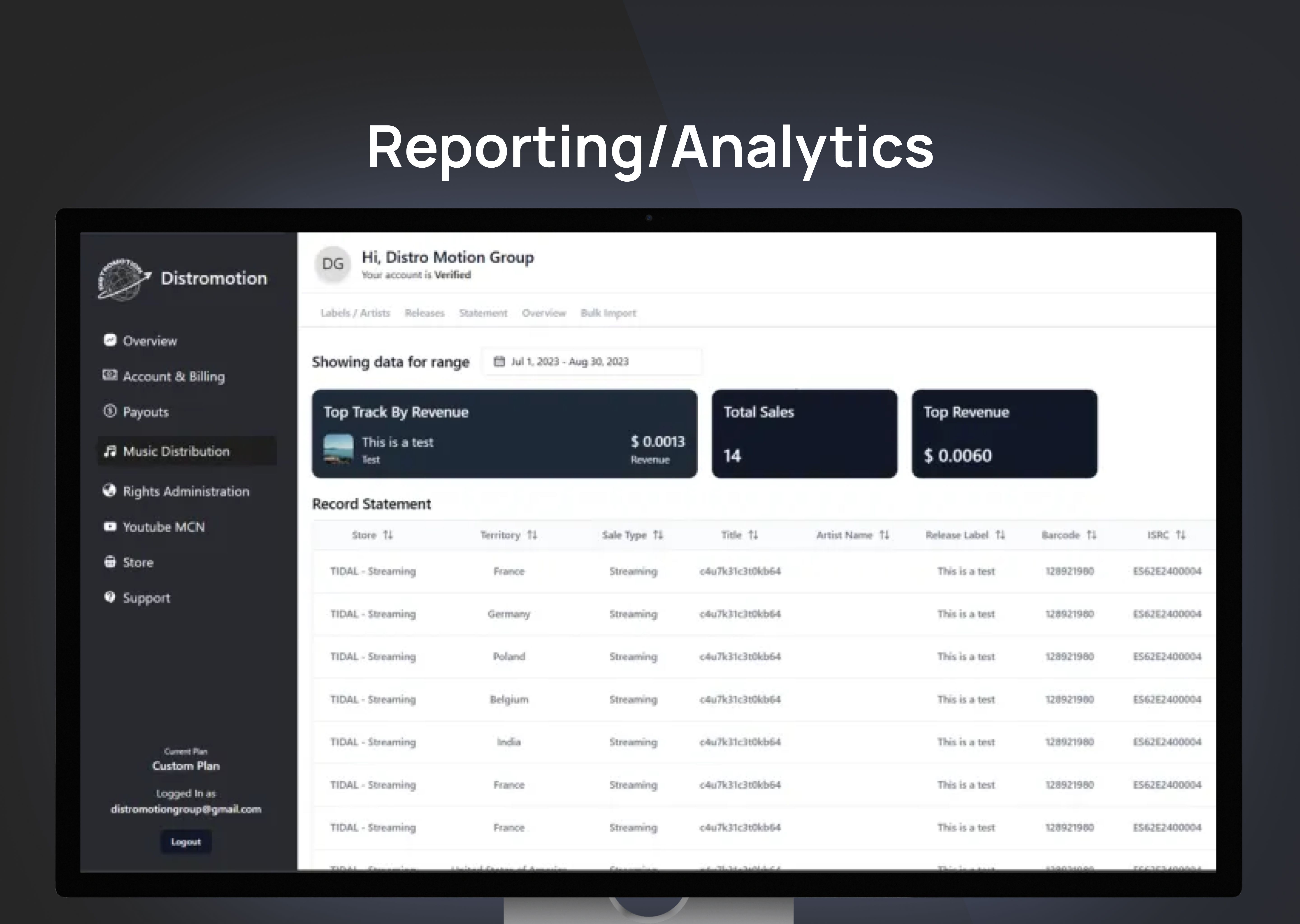Select the Account & Billing card icon
This screenshot has height=924, width=1300.
pos(110,375)
